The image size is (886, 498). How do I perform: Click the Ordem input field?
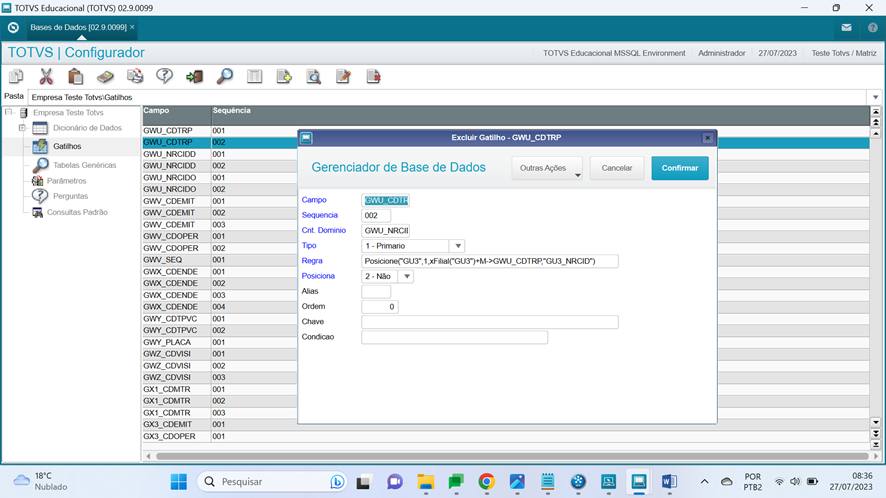click(x=380, y=307)
